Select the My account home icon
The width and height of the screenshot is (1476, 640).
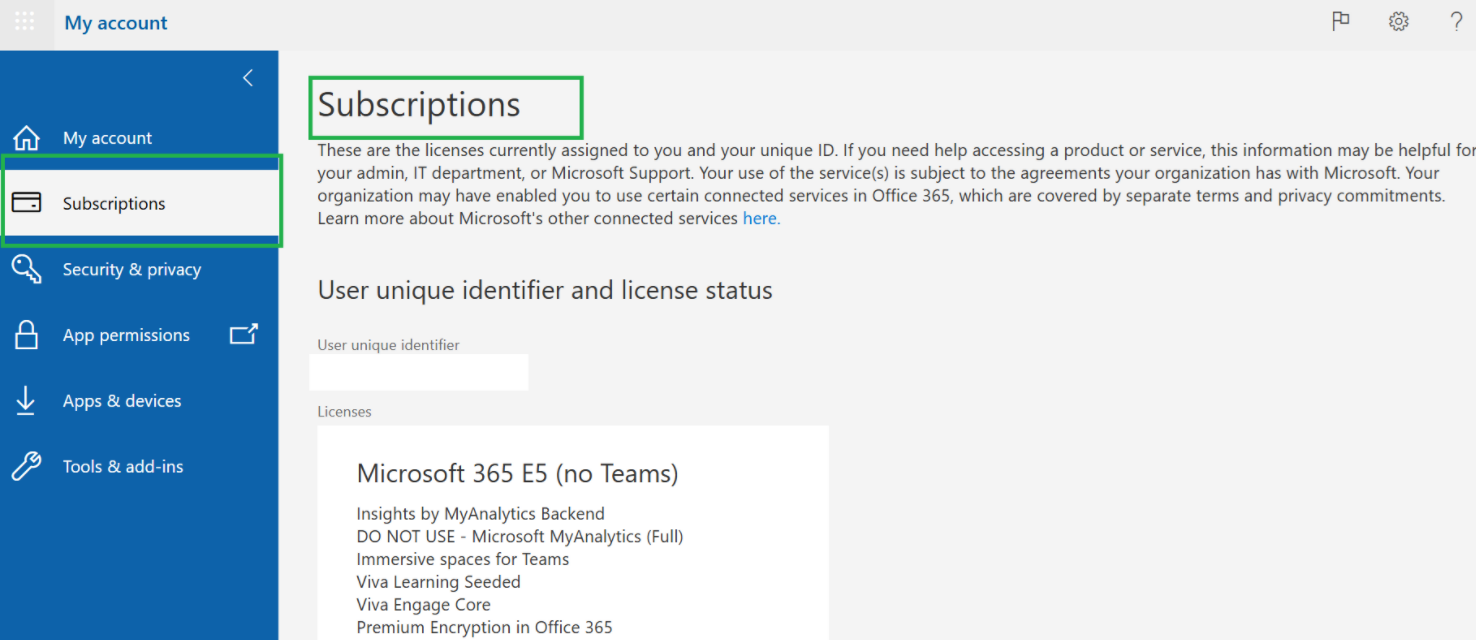tap(25, 137)
